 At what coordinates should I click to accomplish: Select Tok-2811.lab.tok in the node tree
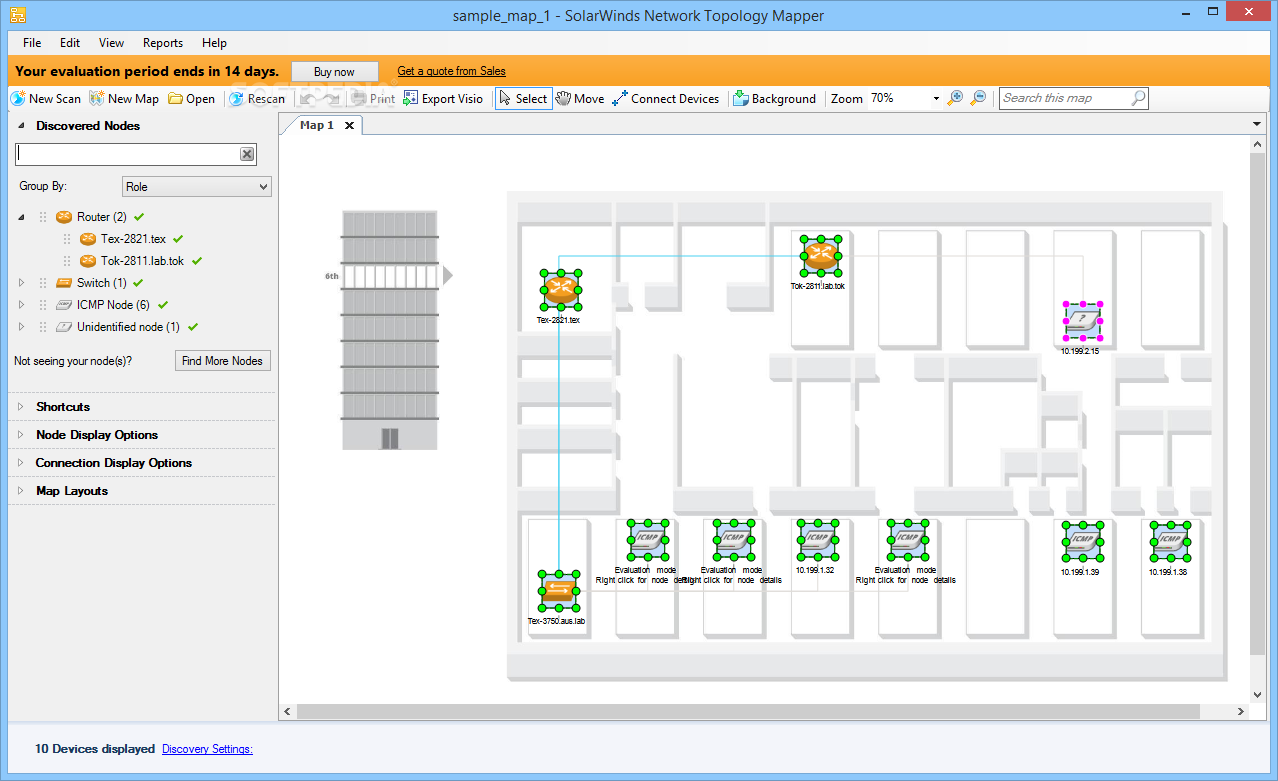[x=142, y=261]
